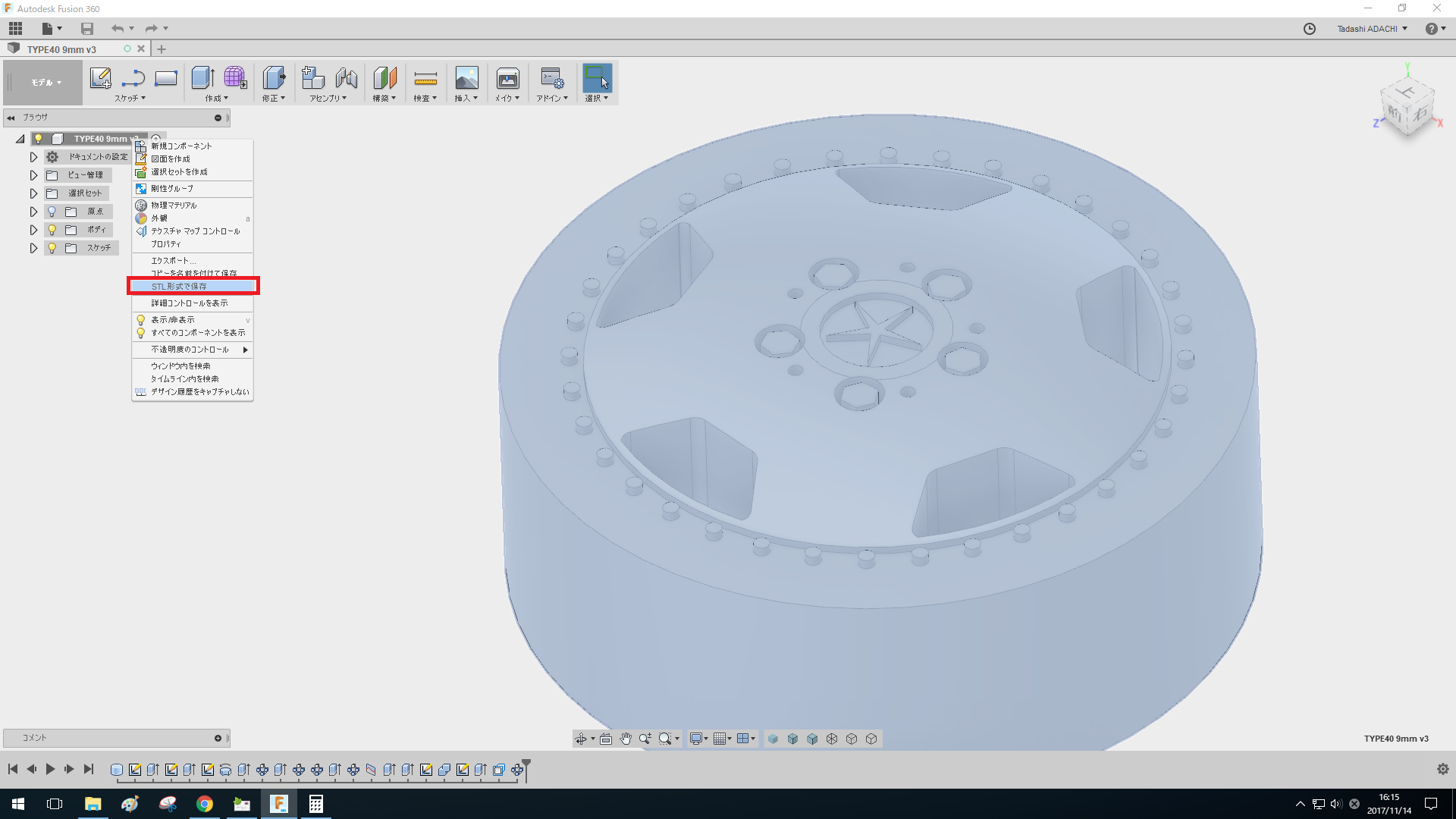Open the data panel grid icon
The image size is (1456, 819).
pyautogui.click(x=15, y=29)
